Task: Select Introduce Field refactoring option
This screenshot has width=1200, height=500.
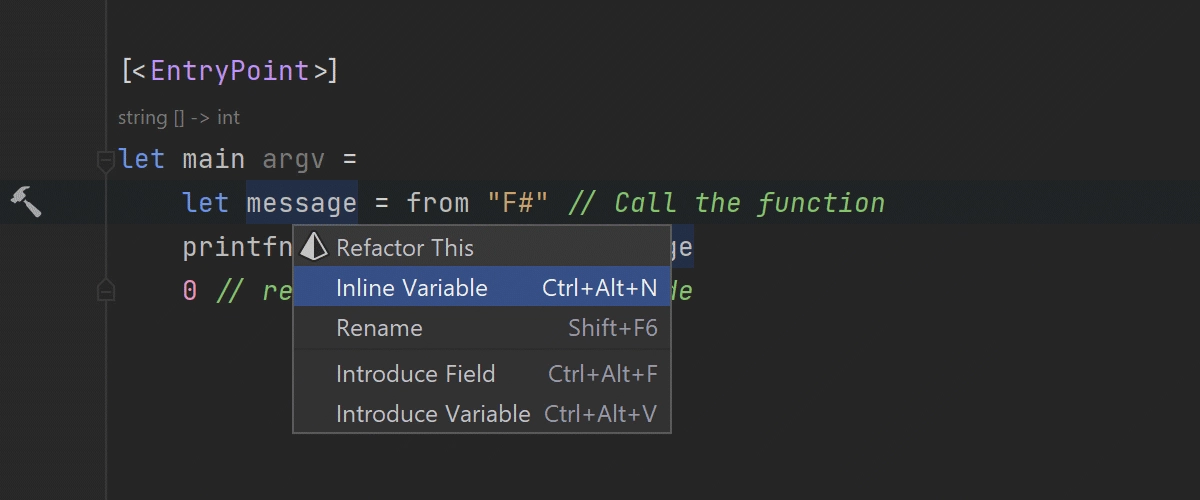Action: 482,374
